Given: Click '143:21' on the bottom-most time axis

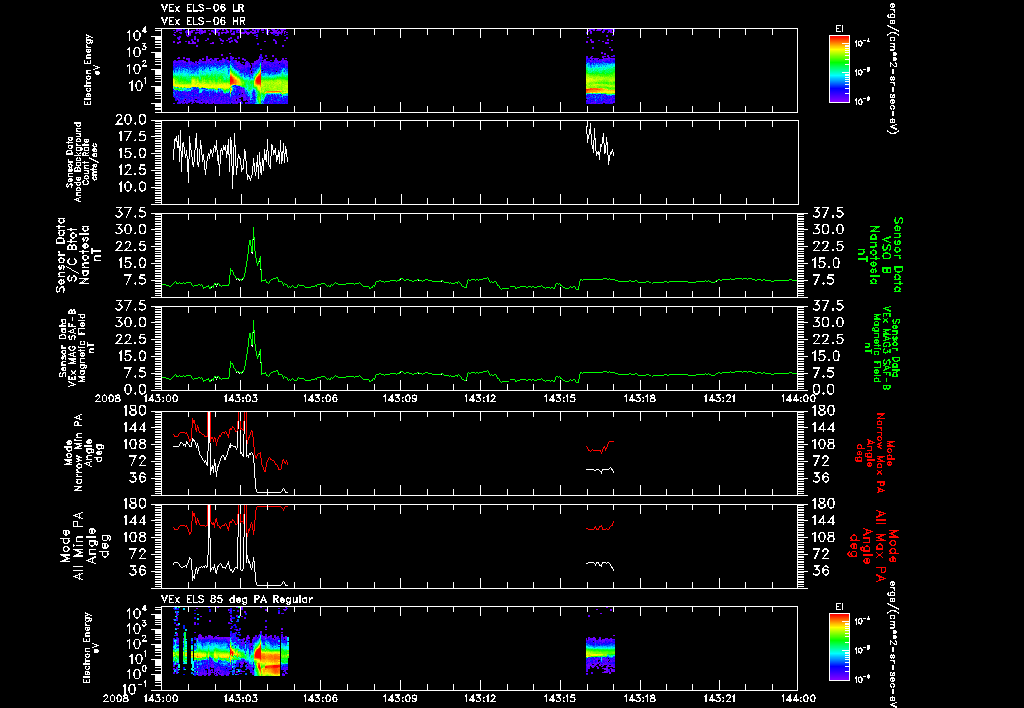Looking at the screenshot, I should coord(719,698).
